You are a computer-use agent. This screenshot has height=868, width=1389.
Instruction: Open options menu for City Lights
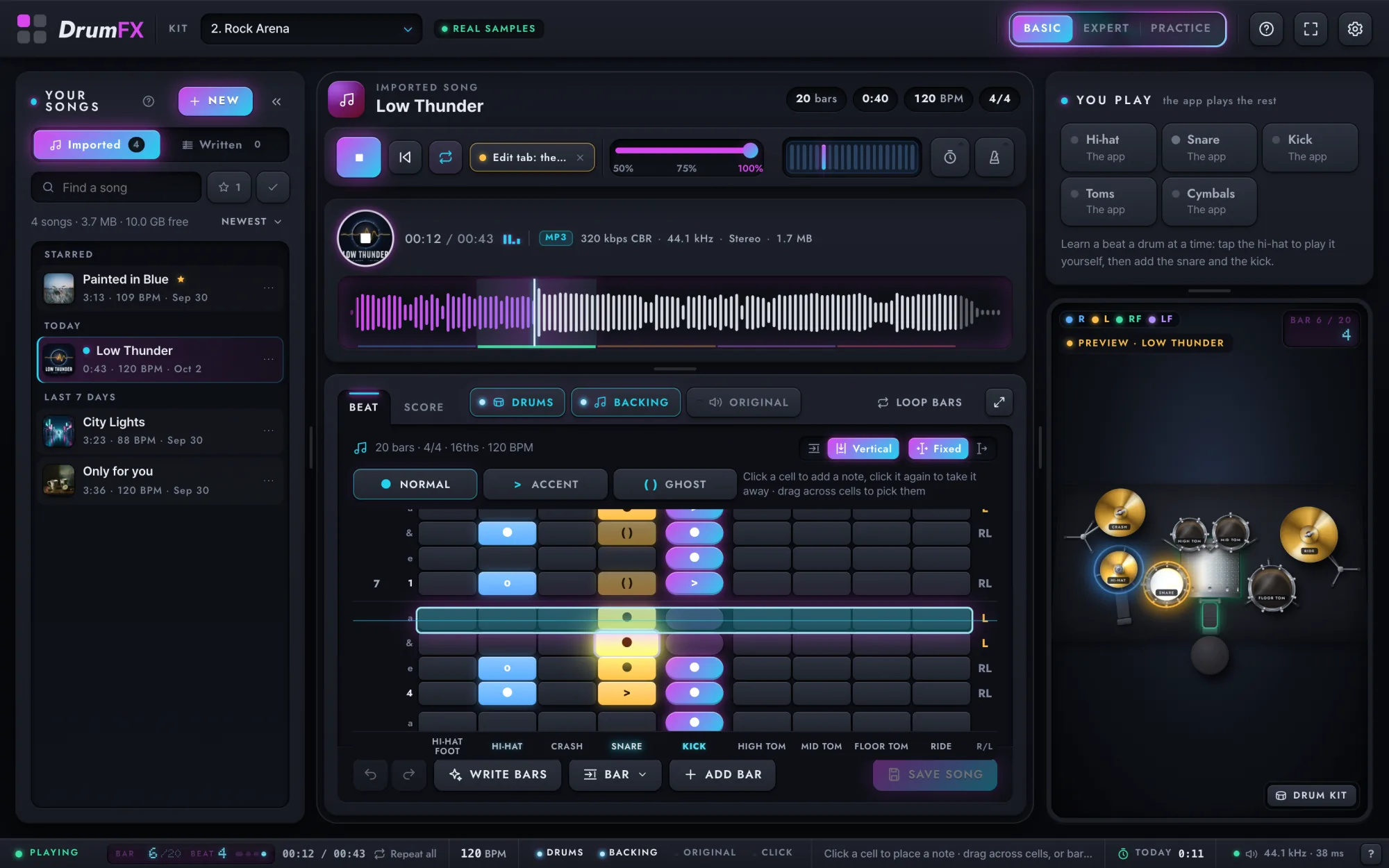[x=269, y=431]
